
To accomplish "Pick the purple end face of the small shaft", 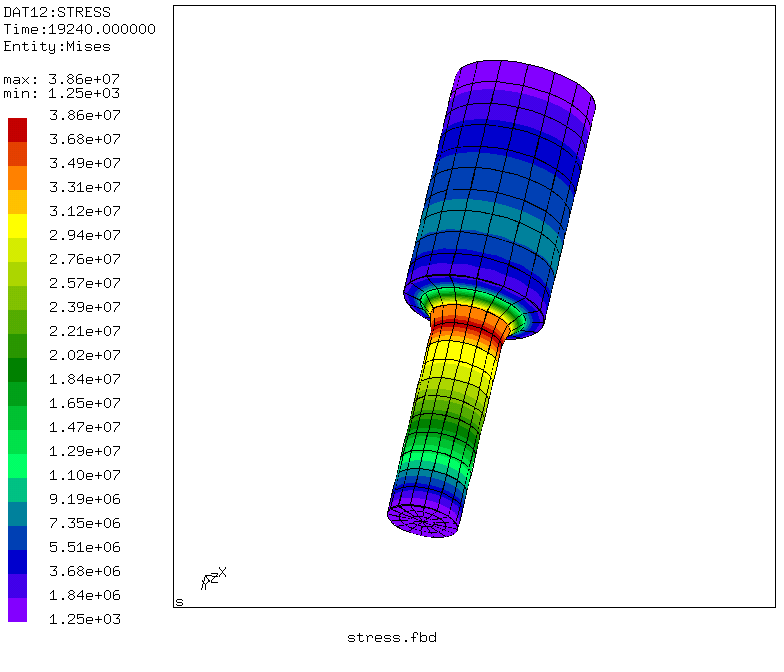I will (x=424, y=521).
